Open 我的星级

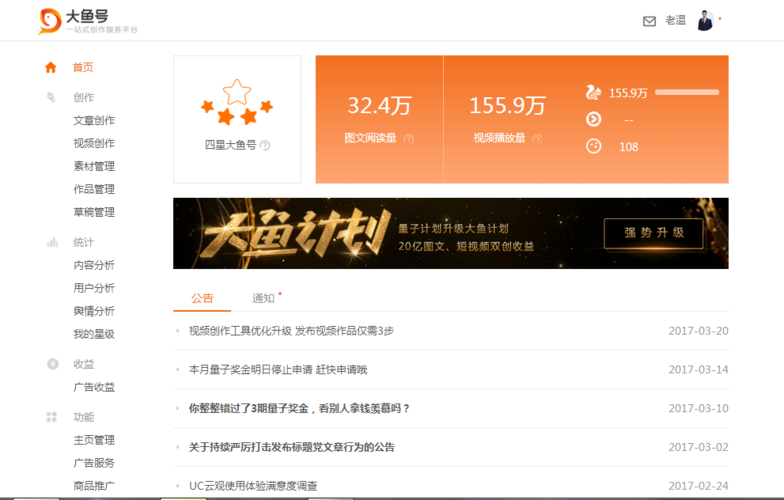[x=94, y=334]
